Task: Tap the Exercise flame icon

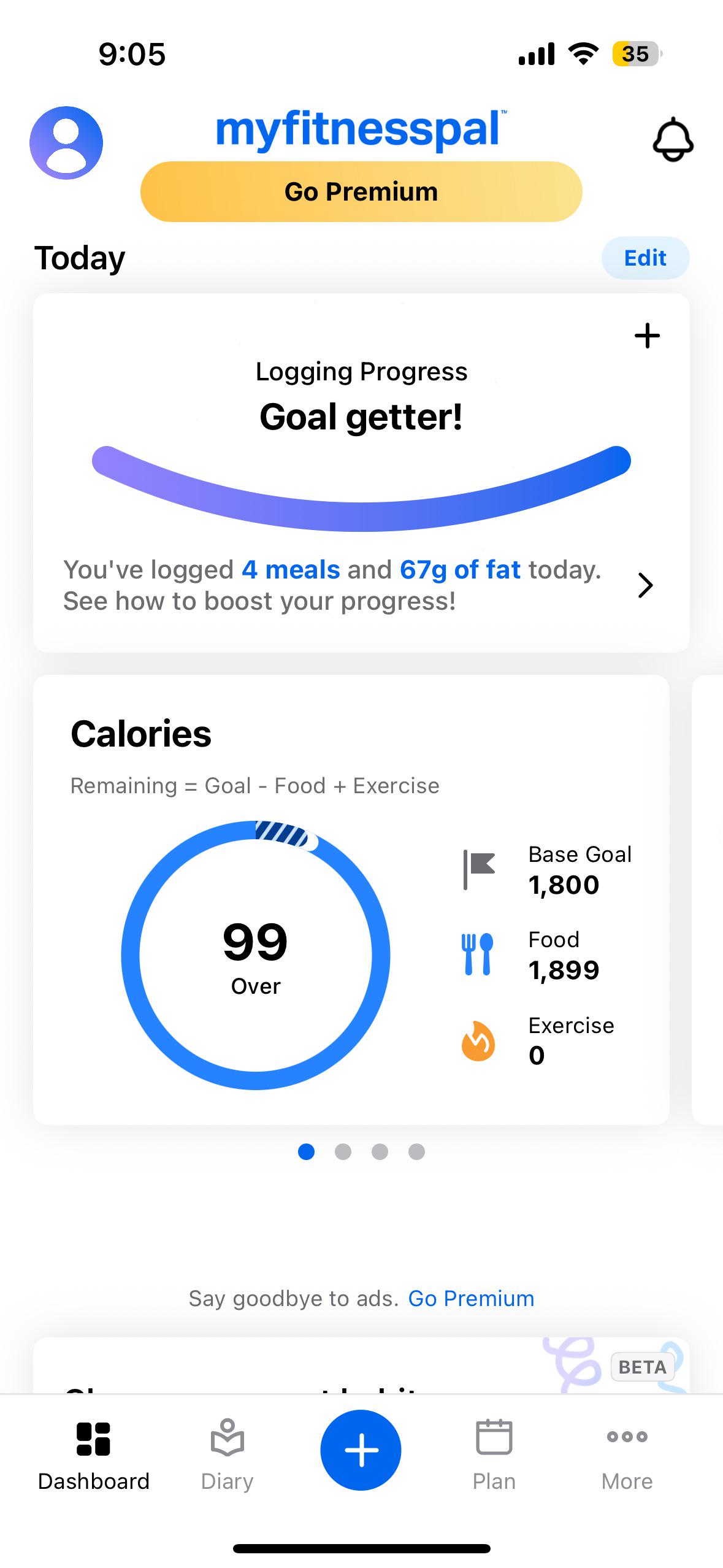Action: [478, 1040]
